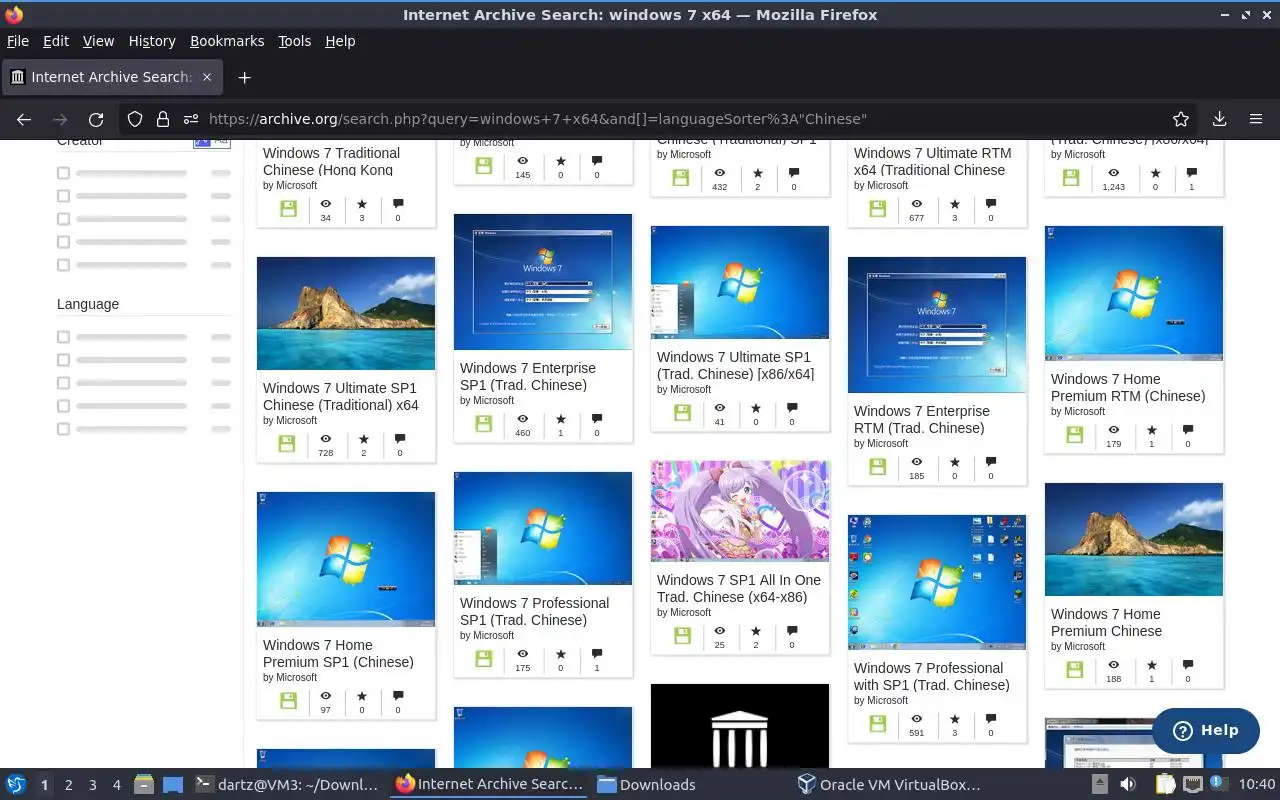This screenshot has width=1280, height=800.
Task: Open the Windows 7 Enterprise SP1 (Trad. Chinese) title link
Action: pyautogui.click(x=528, y=377)
